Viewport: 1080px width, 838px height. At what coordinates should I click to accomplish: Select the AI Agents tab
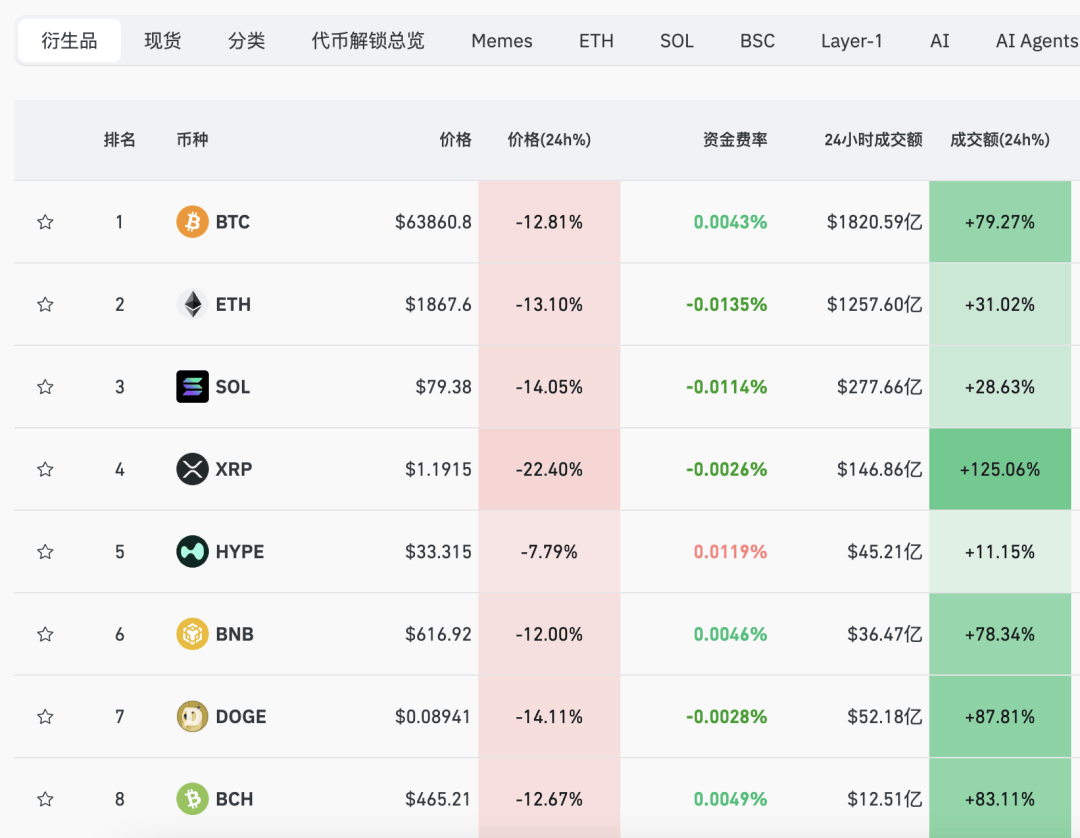(1035, 41)
